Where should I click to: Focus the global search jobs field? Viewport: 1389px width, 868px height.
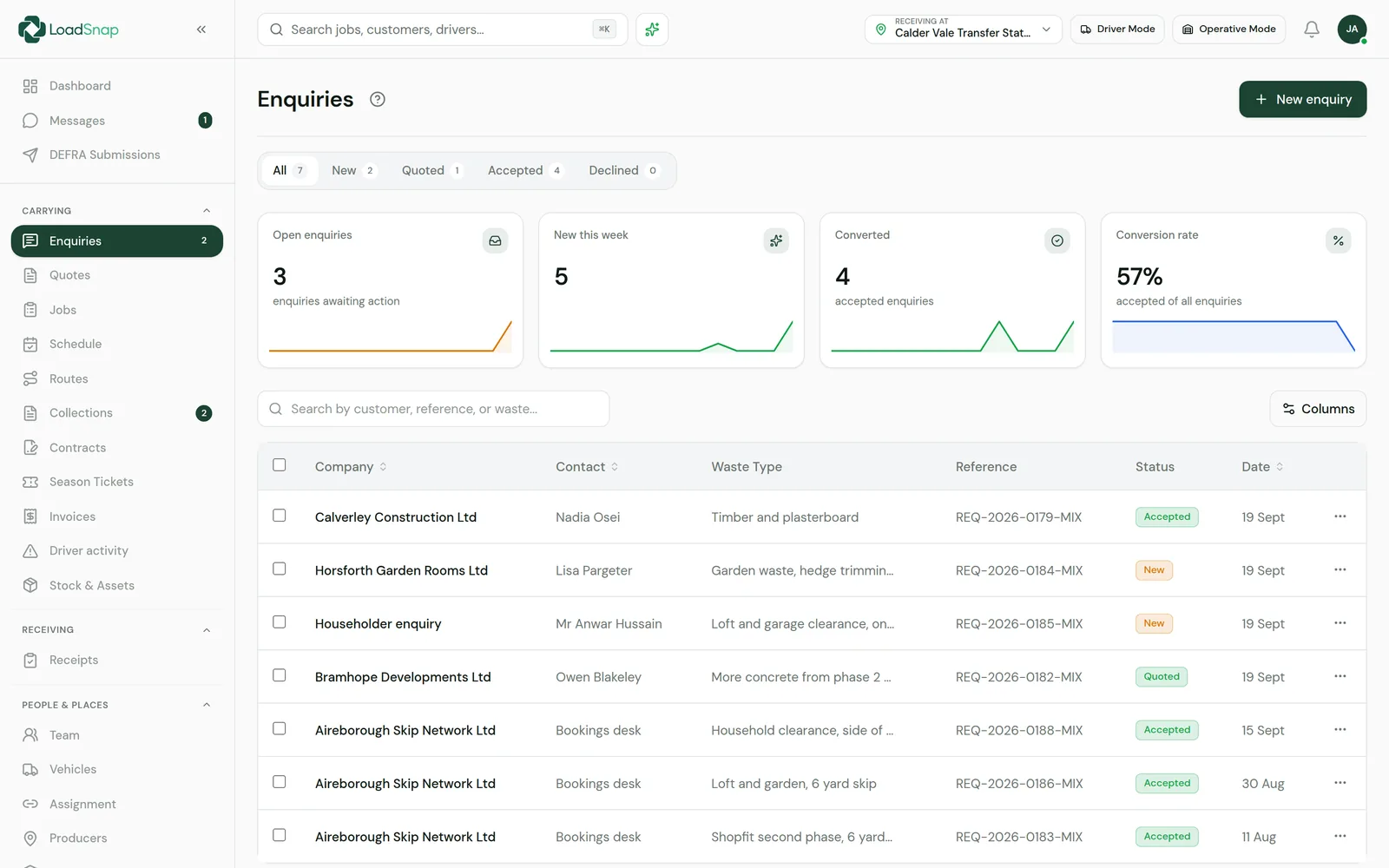pos(443,30)
